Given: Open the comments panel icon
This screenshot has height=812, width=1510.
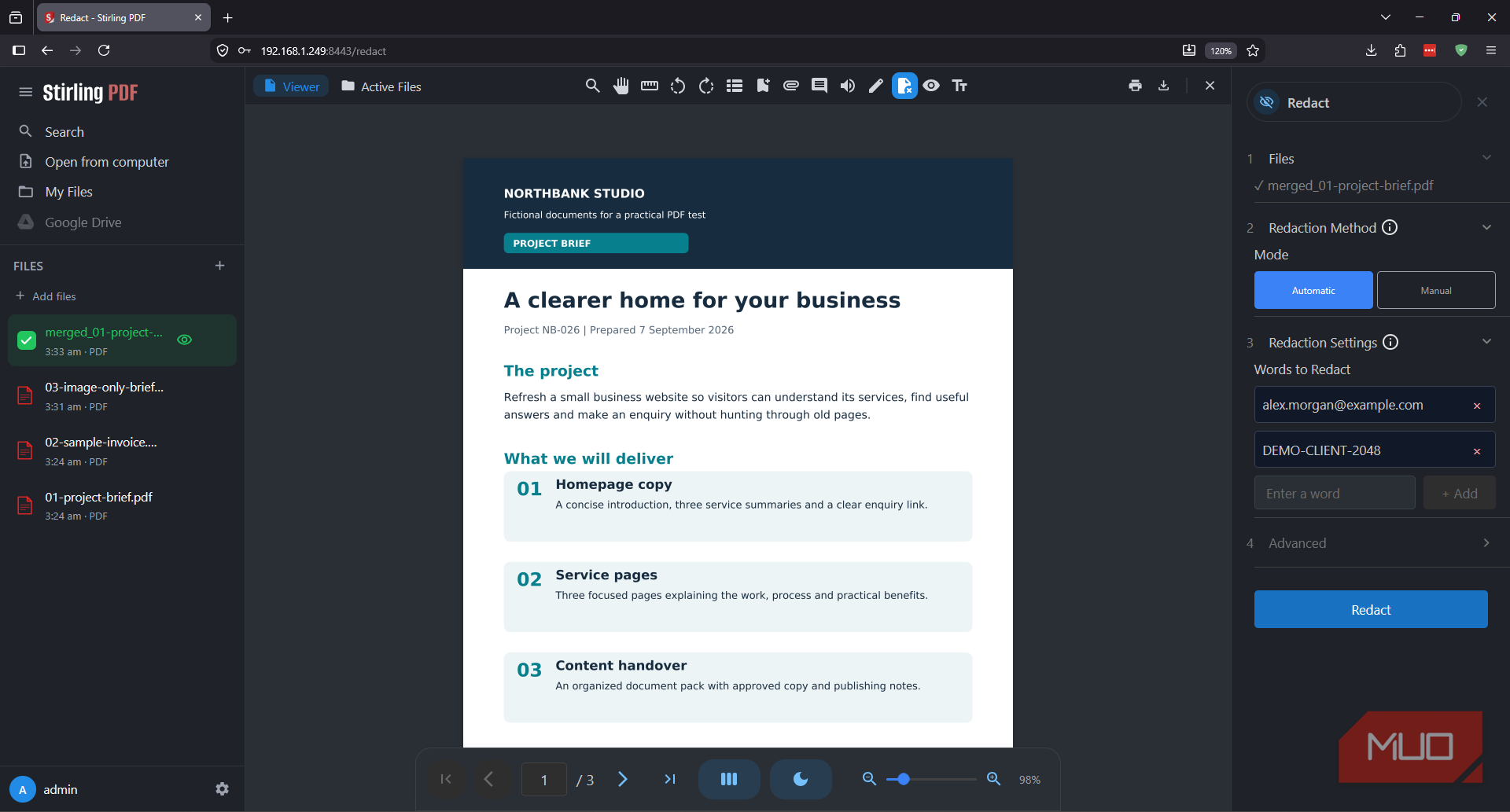Looking at the screenshot, I should pyautogui.click(x=819, y=86).
